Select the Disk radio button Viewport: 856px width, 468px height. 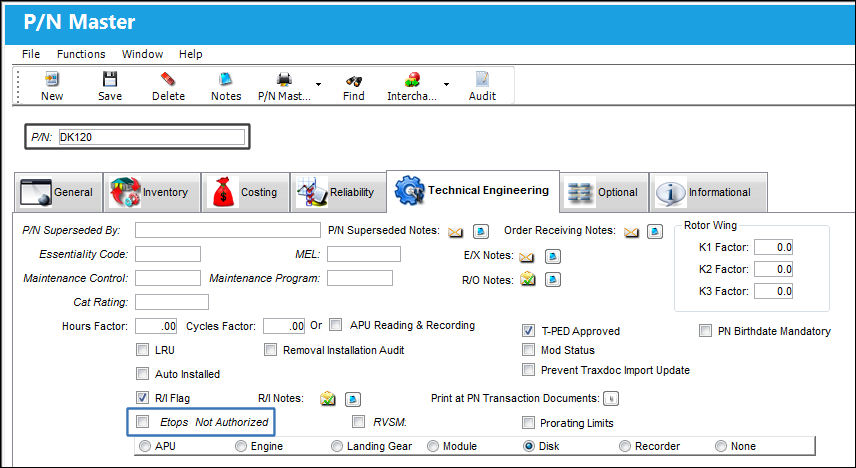(529, 446)
